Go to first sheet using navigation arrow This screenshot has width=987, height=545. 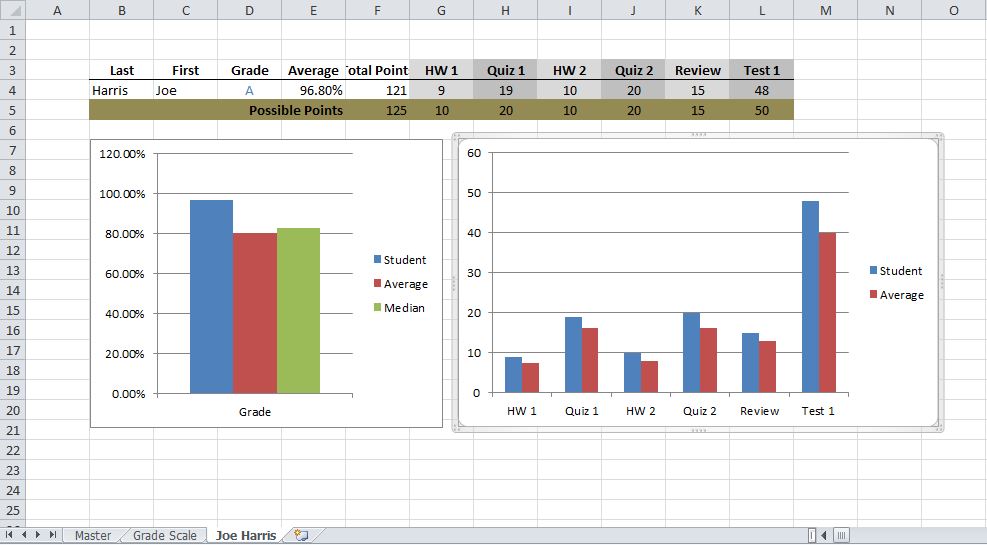point(10,536)
